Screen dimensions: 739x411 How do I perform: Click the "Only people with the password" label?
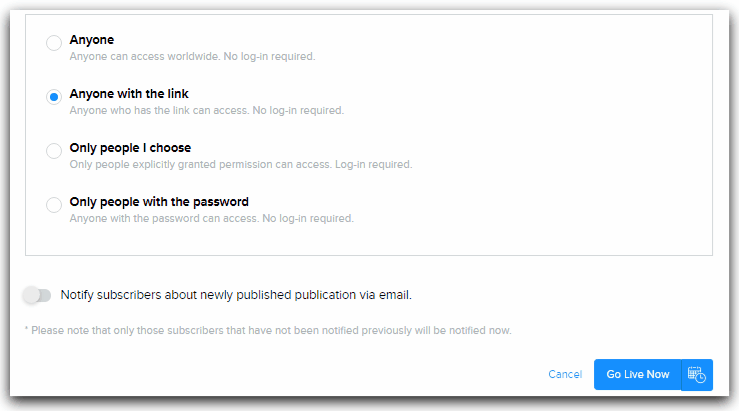159,202
